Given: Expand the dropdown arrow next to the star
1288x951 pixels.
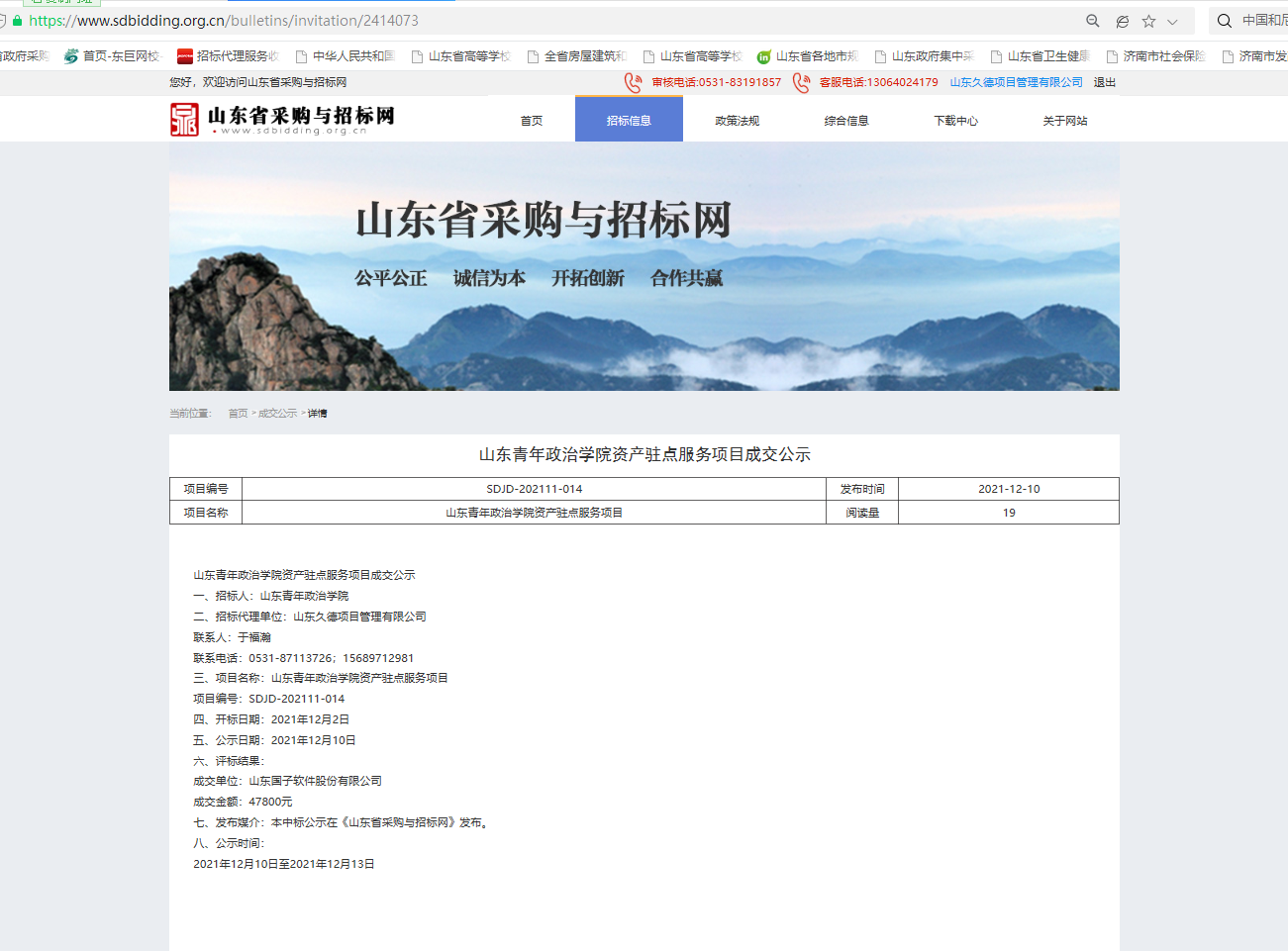Looking at the screenshot, I should 1172,22.
